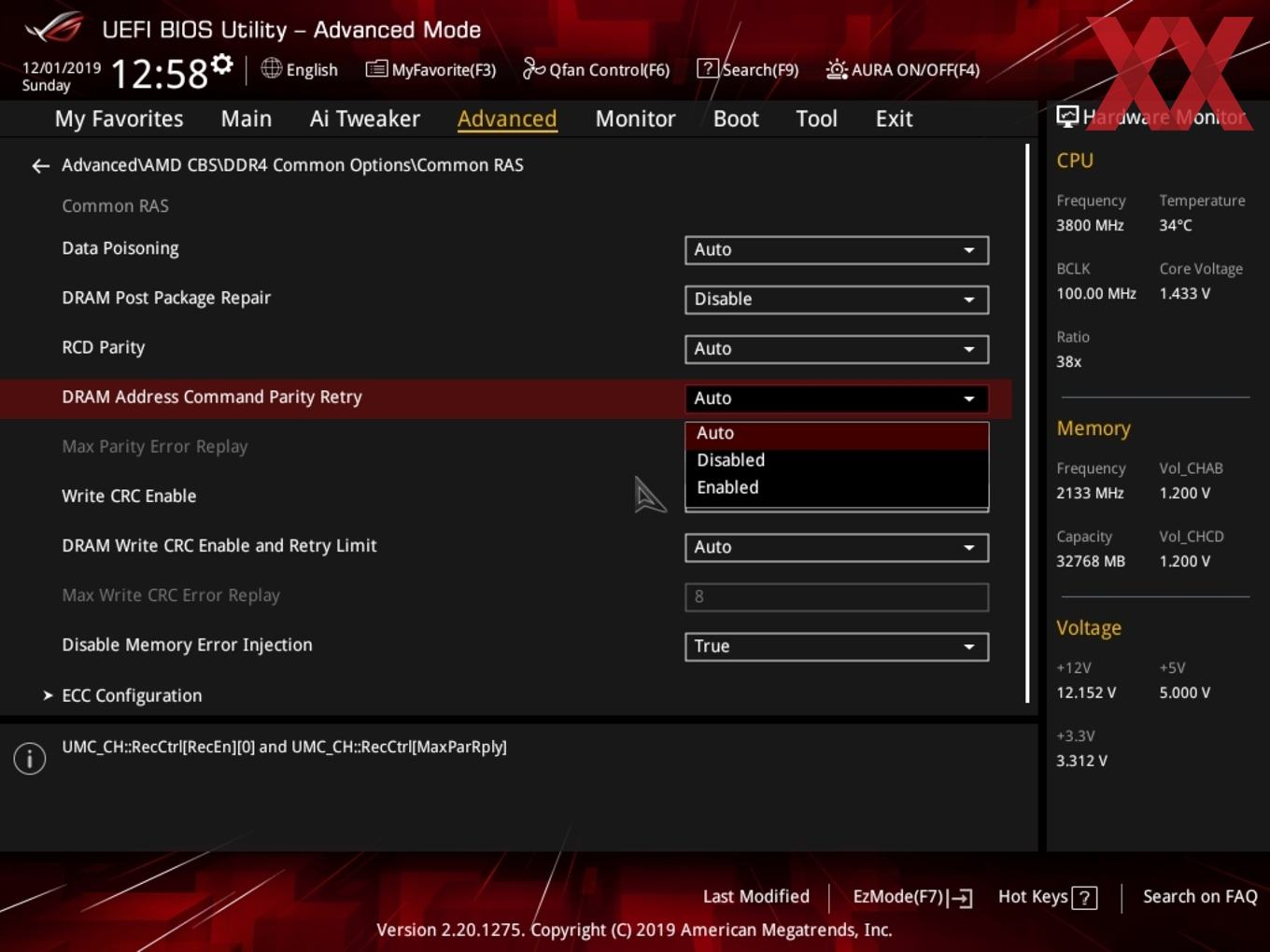Image resolution: width=1270 pixels, height=952 pixels.
Task: Click the BCLK 100.00 MHz value
Action: 1096,293
